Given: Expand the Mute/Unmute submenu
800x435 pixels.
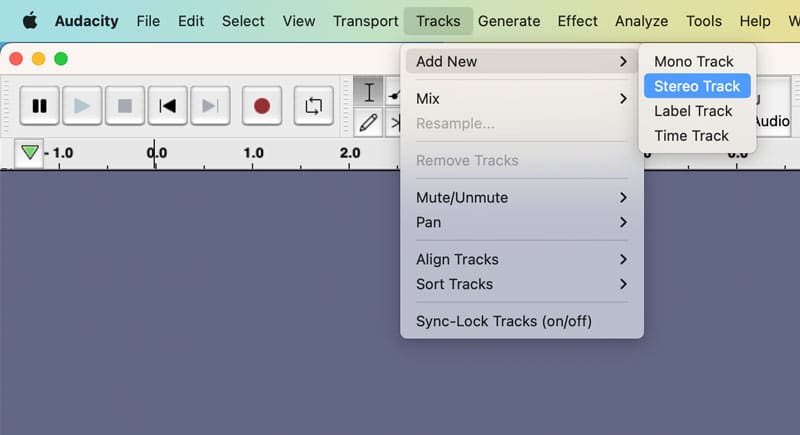Looking at the screenshot, I should 521,197.
